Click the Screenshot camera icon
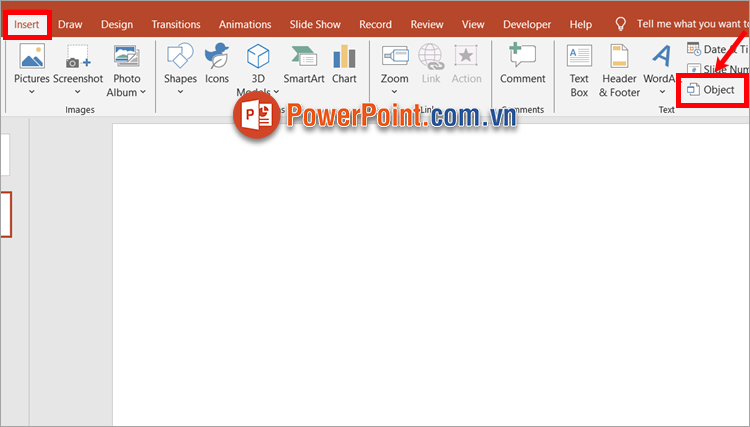This screenshot has width=750, height=427. (x=78, y=56)
